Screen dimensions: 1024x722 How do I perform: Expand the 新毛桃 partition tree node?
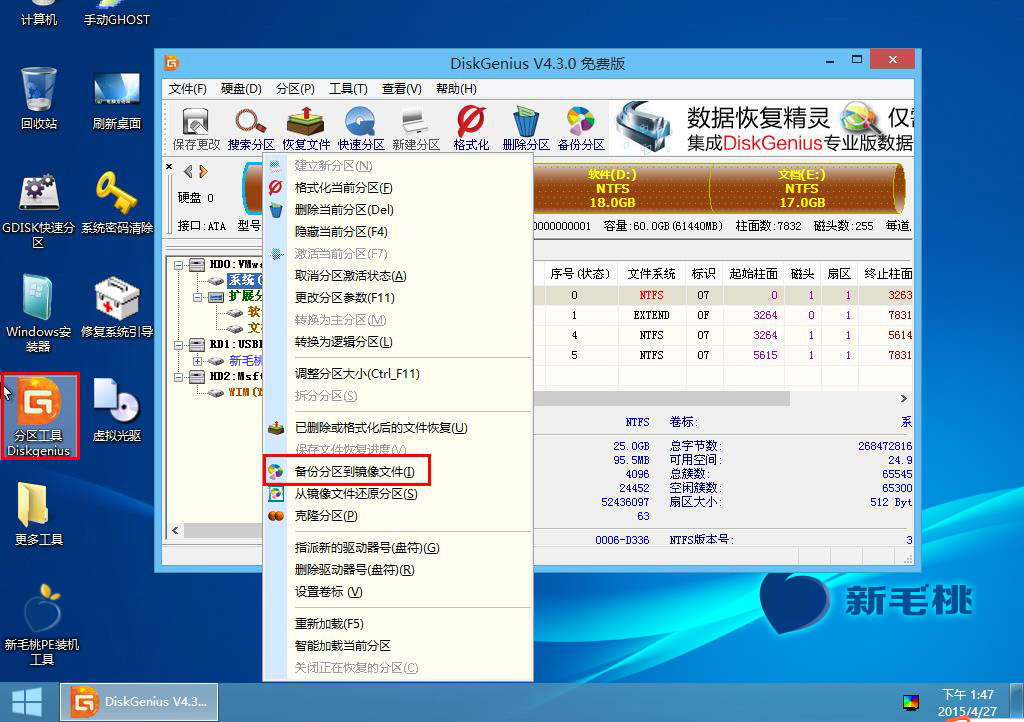click(197, 361)
